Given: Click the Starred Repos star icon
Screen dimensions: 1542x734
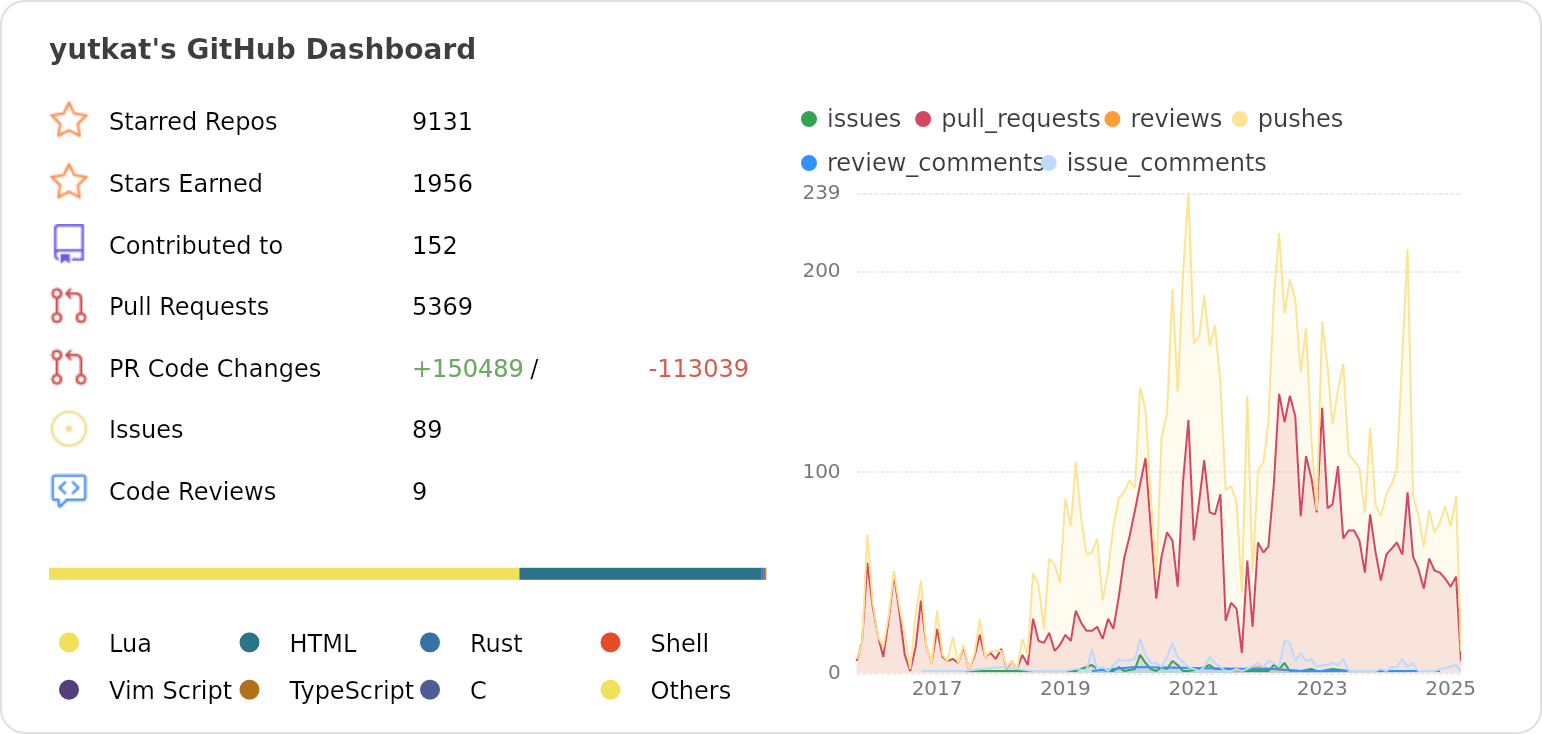Looking at the screenshot, I should (x=69, y=120).
